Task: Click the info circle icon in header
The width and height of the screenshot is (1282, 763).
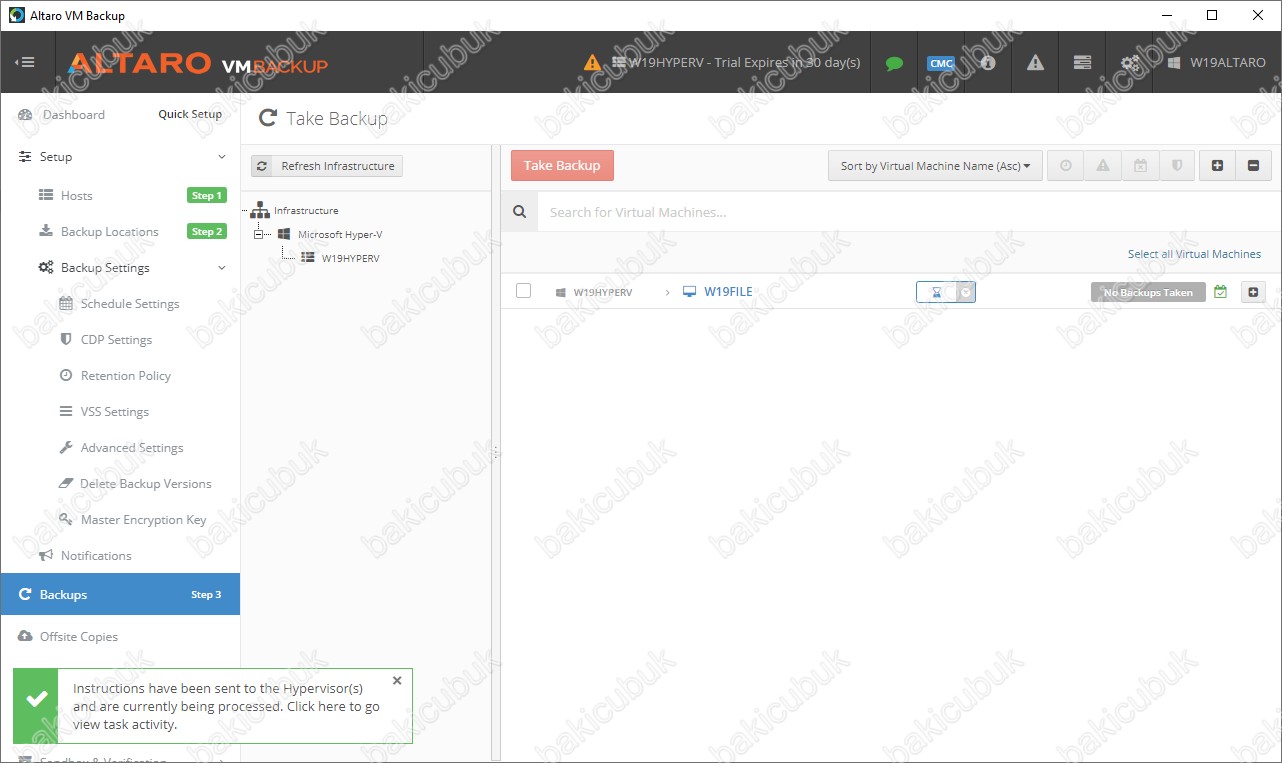Action: 988,62
